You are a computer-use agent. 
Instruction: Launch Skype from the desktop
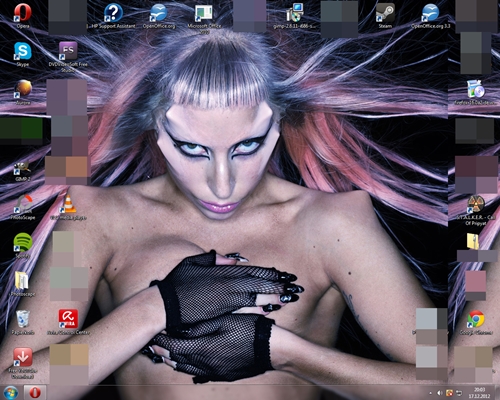23,52
